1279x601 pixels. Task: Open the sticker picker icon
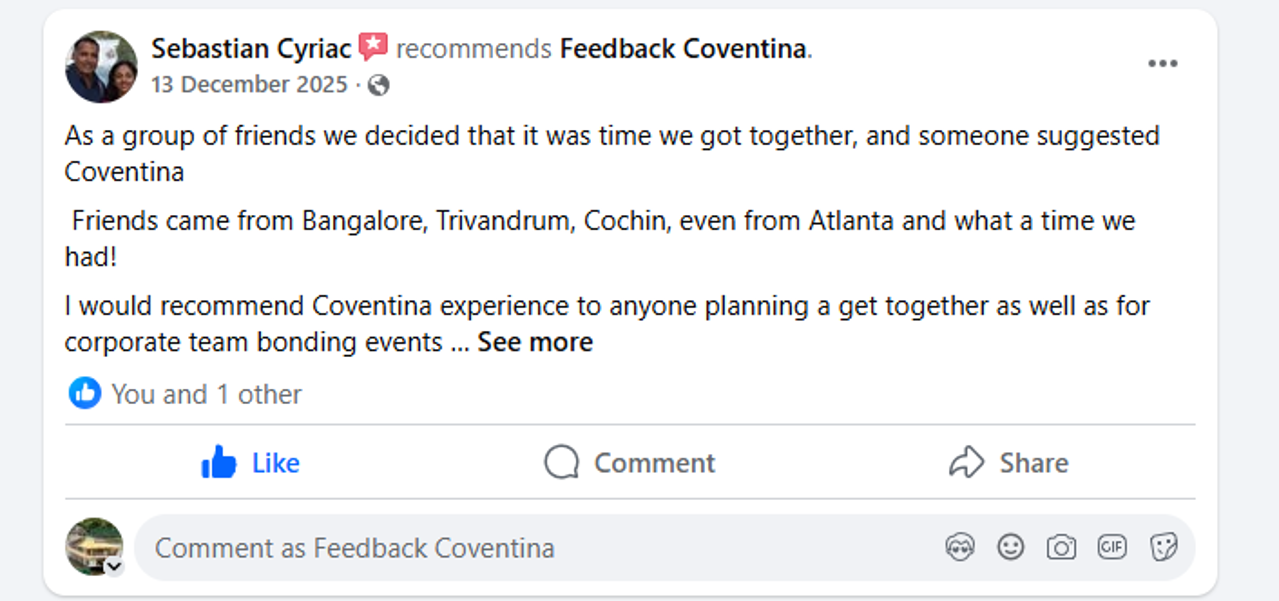[1163, 547]
